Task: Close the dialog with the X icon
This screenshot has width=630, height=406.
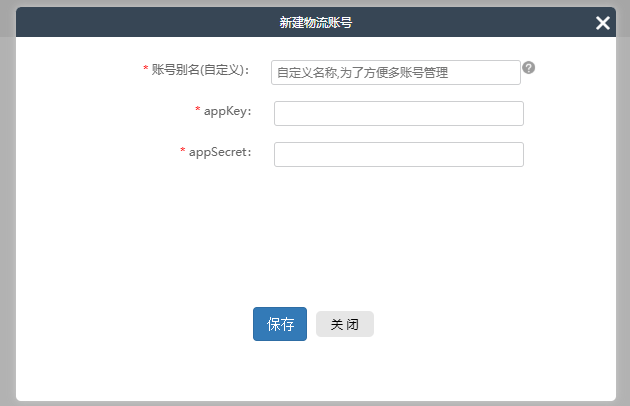Action: [x=602, y=23]
